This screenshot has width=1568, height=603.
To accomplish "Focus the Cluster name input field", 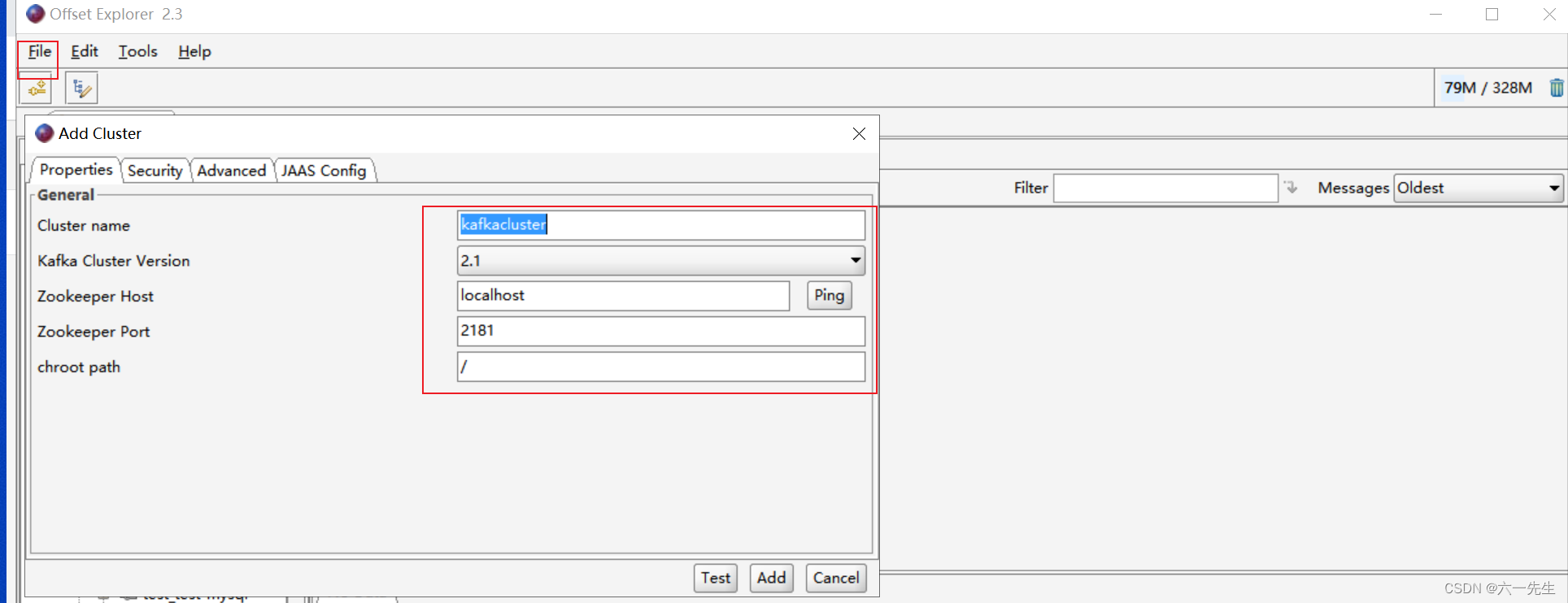I will (661, 225).
